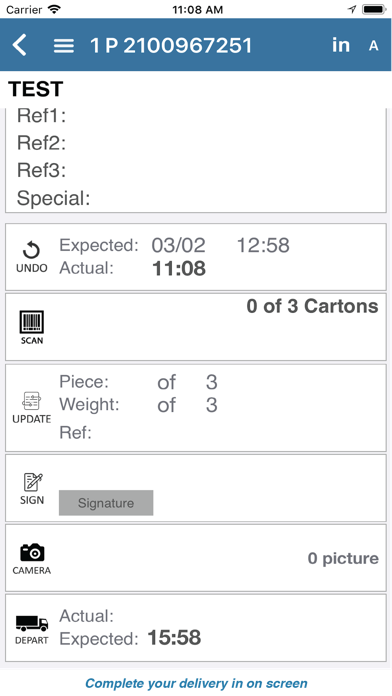Tap the 0 picture count
This screenshot has height=696, width=392.
pos(343,558)
